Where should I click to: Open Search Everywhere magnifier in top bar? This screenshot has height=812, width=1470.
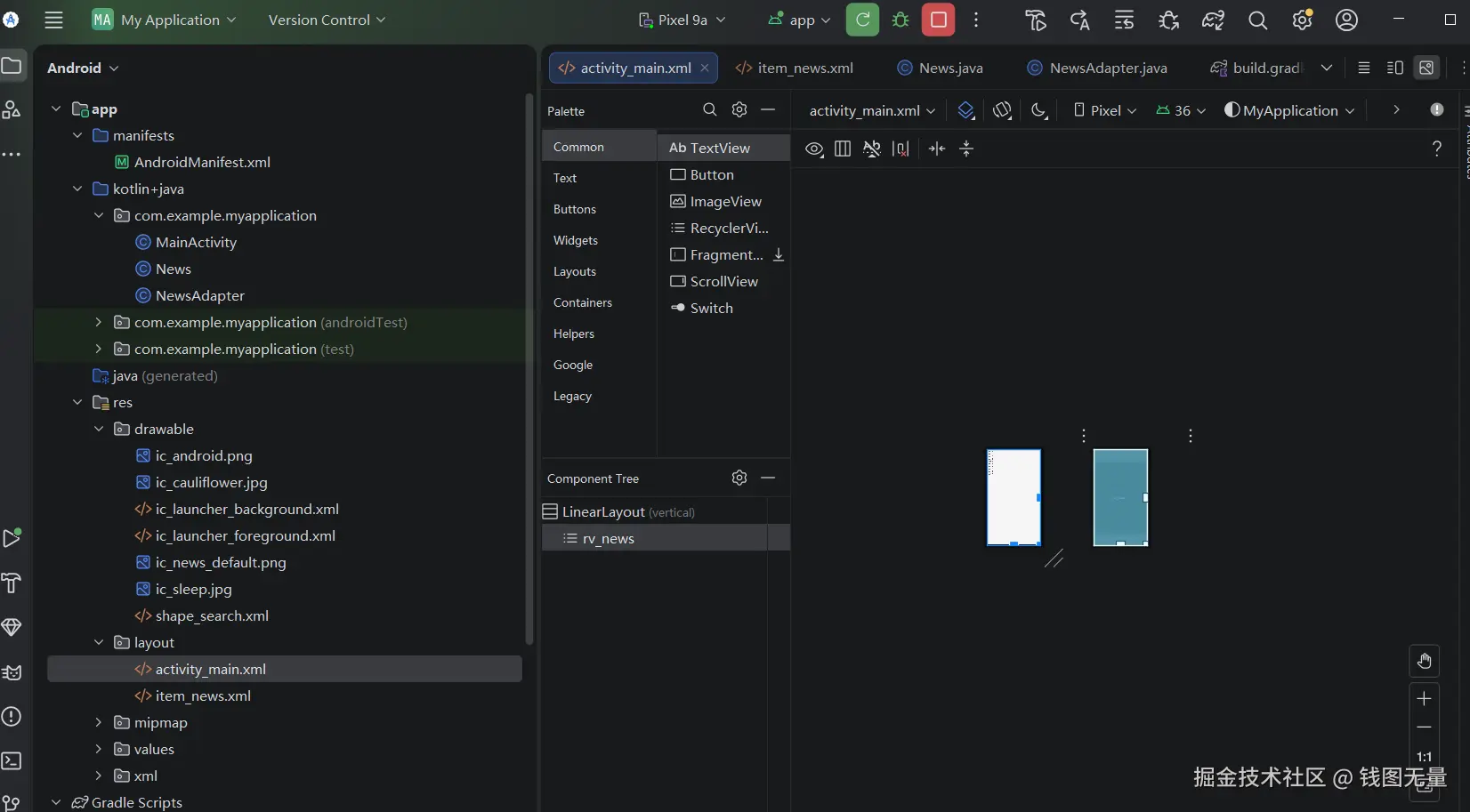click(x=1257, y=20)
